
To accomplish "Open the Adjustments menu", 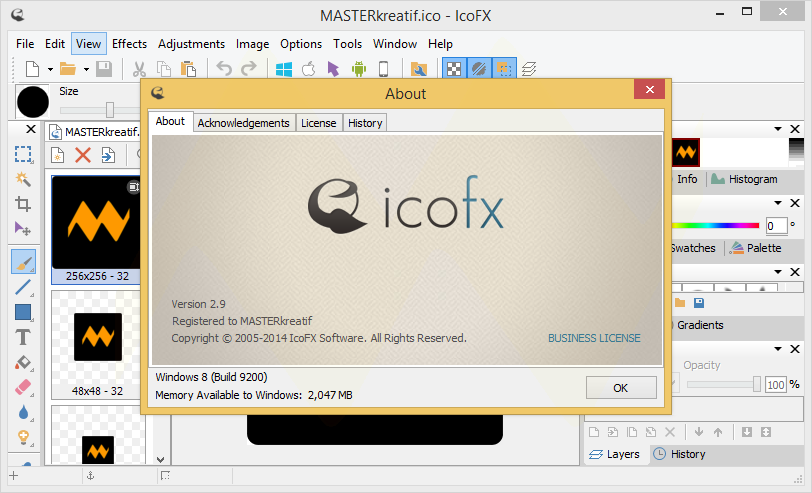I will (x=191, y=44).
